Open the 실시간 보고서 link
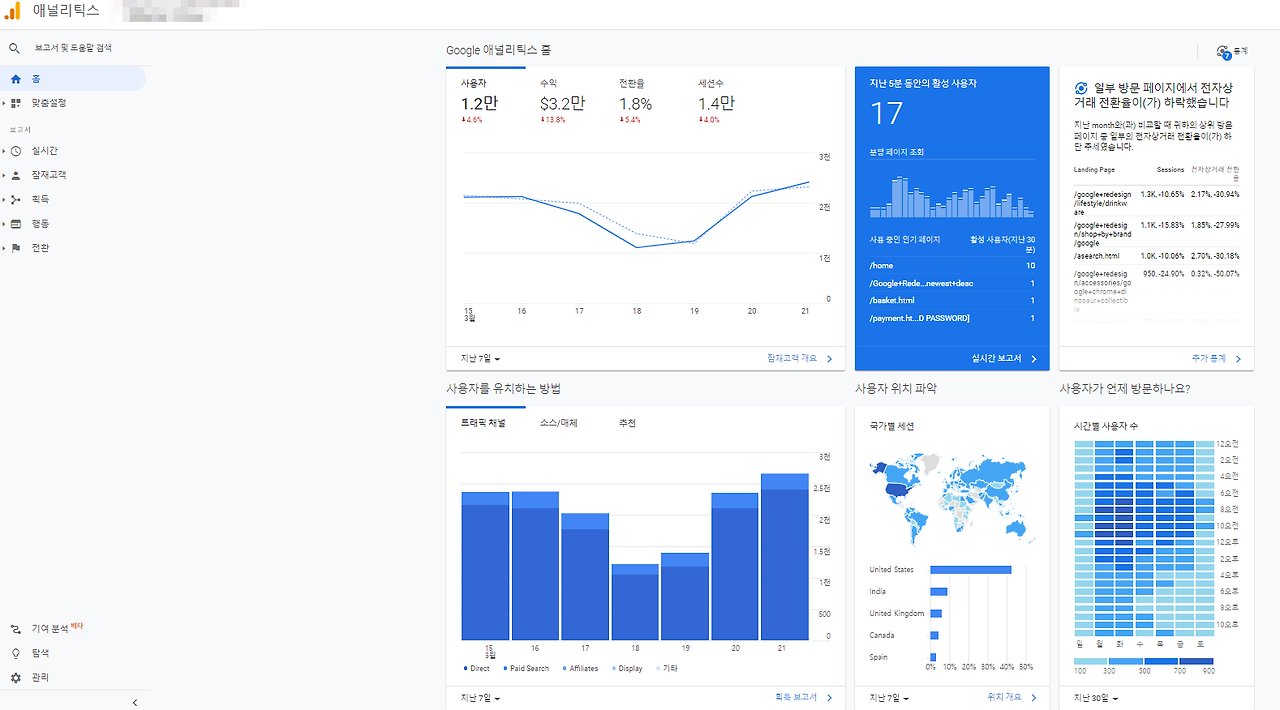Screen dimensions: 1280x710 pyautogui.click(x=1003, y=359)
